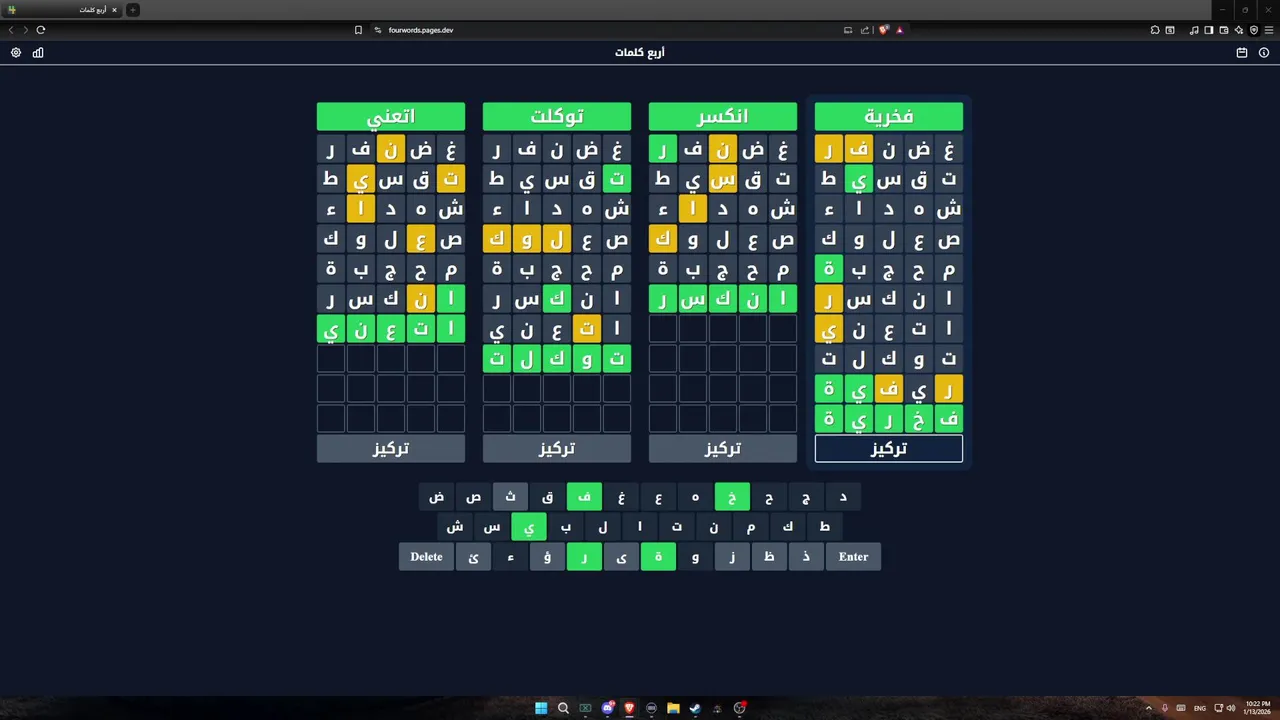Tap the ذ key on keyboard
This screenshot has height=720, width=1280.
pos(806,557)
